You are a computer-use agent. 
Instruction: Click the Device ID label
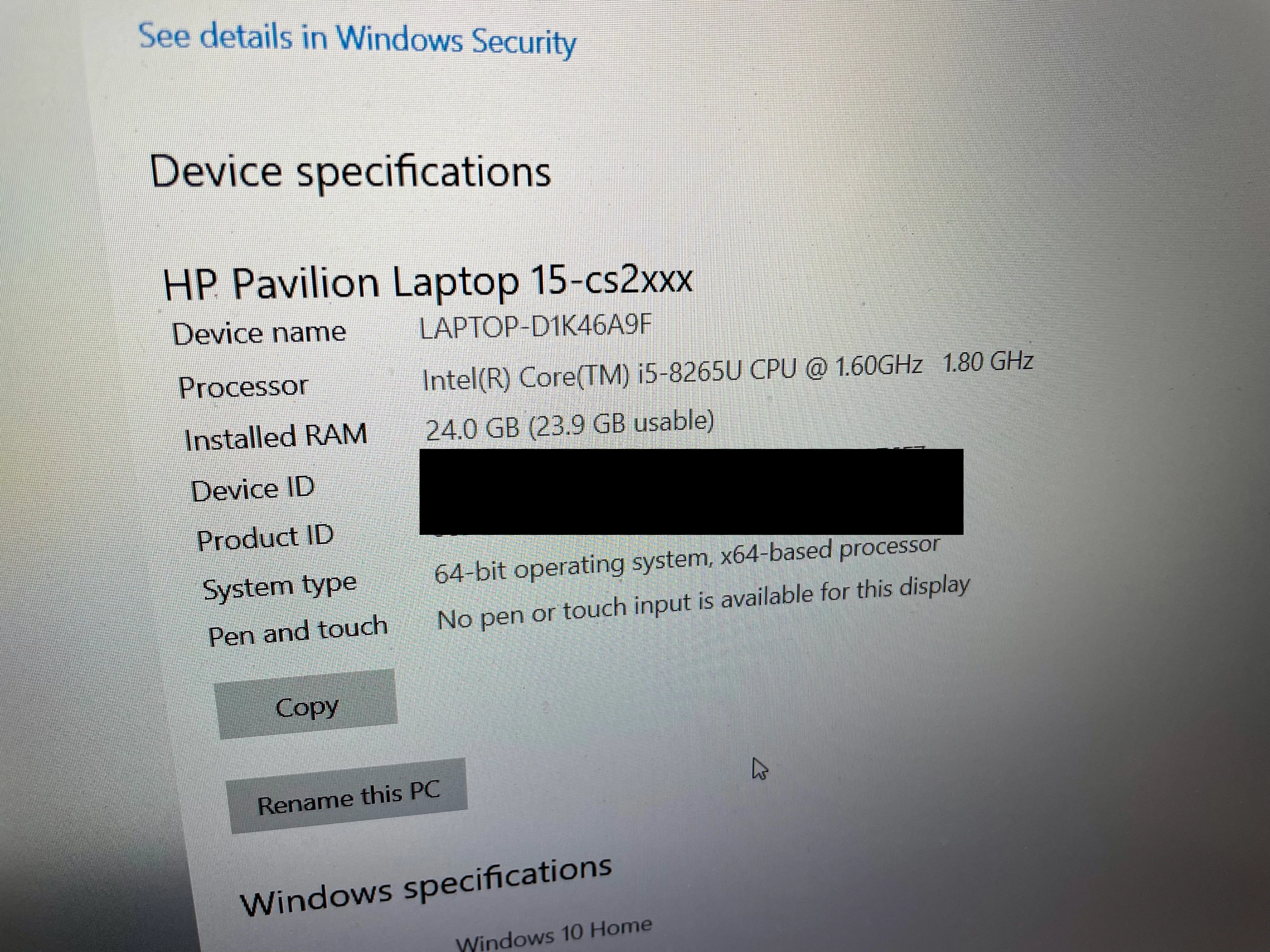tap(253, 490)
